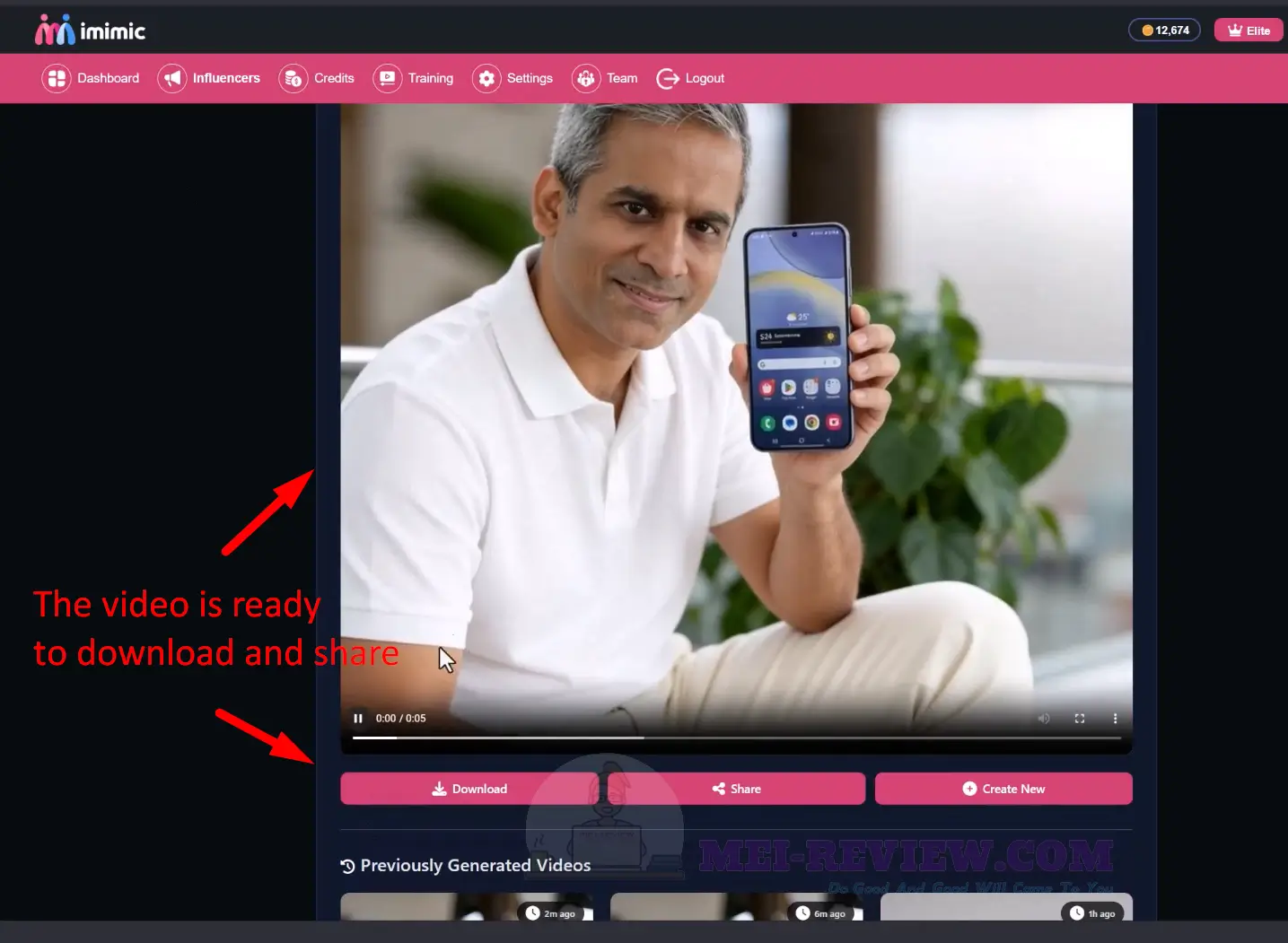Open the Training section

tap(413, 78)
